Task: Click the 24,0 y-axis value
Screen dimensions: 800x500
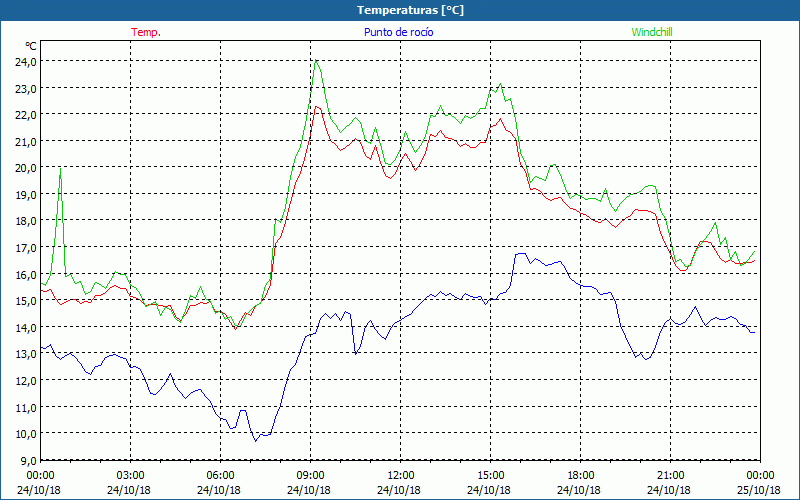Action: [27, 62]
